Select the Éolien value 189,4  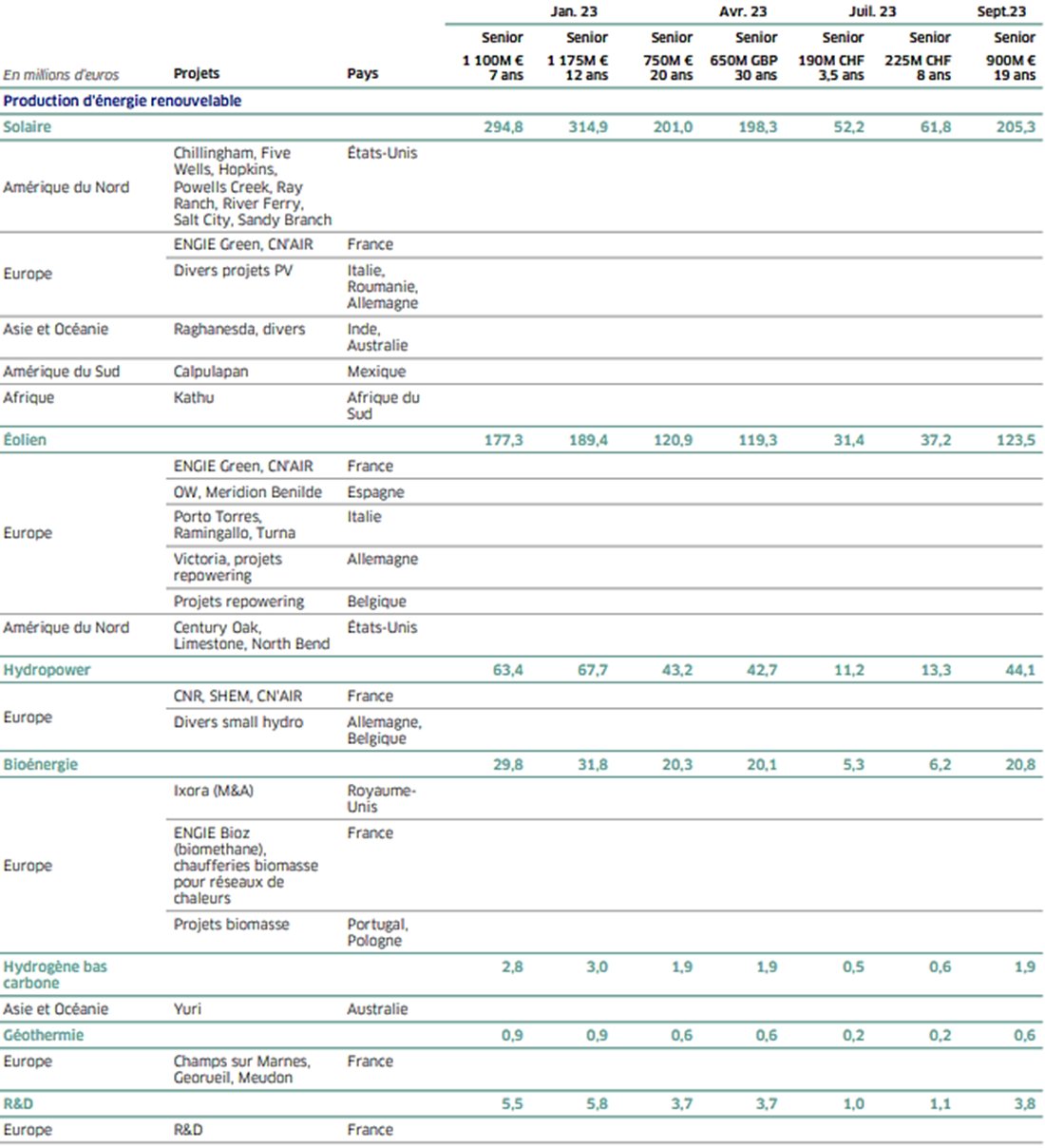pos(587,440)
